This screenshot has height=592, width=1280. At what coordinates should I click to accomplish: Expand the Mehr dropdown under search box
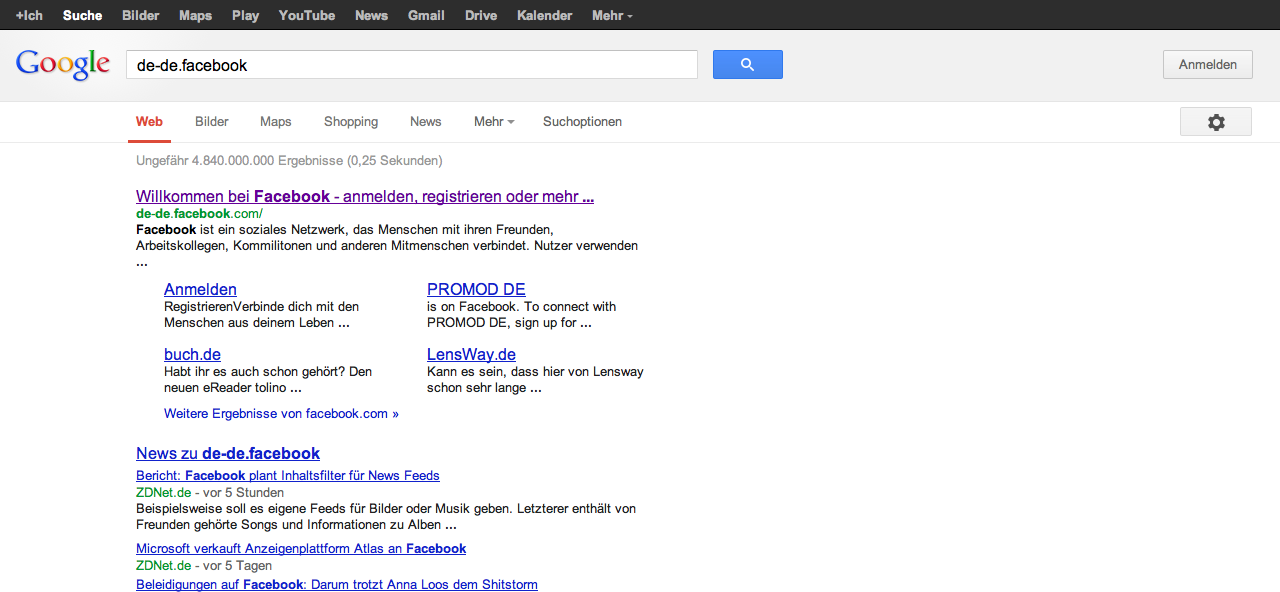click(x=493, y=122)
